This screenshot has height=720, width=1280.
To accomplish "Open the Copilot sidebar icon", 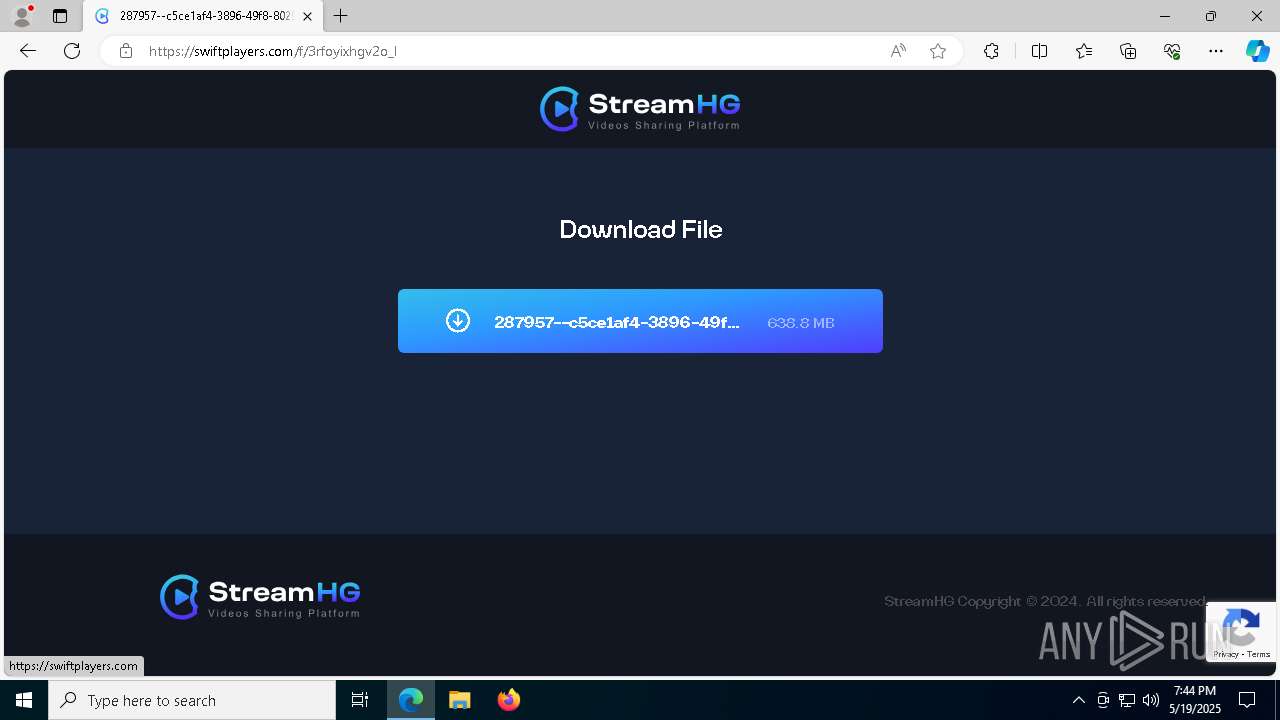I will [1257, 51].
